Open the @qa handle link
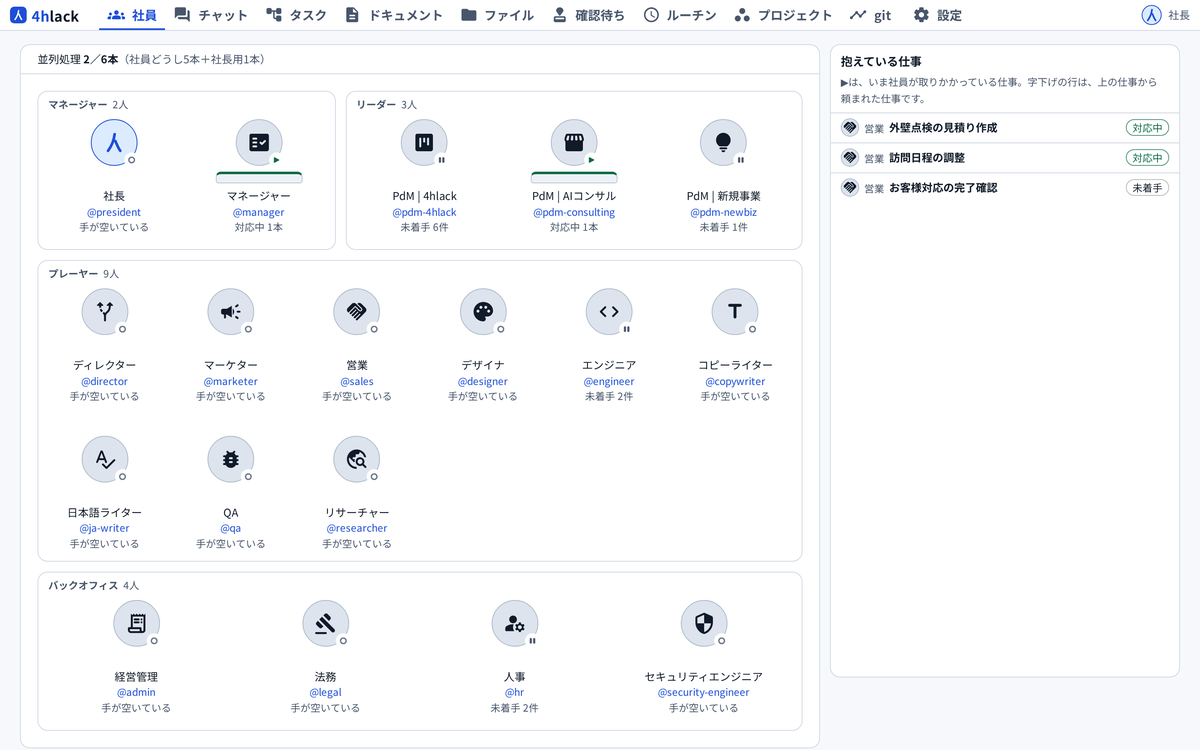This screenshot has height=750, width=1200. [x=231, y=528]
